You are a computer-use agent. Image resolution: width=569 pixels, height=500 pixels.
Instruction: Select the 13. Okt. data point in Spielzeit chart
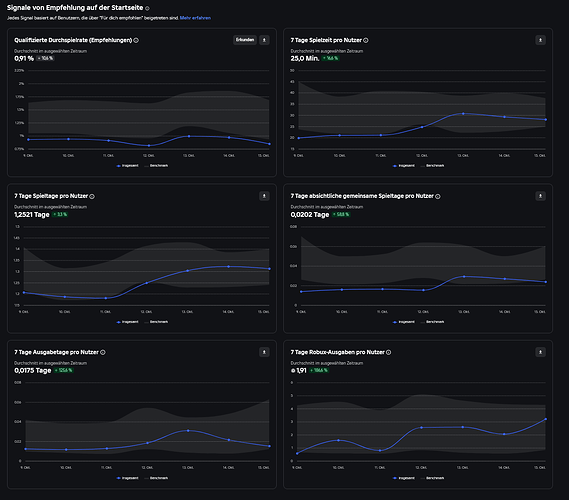(x=463, y=114)
